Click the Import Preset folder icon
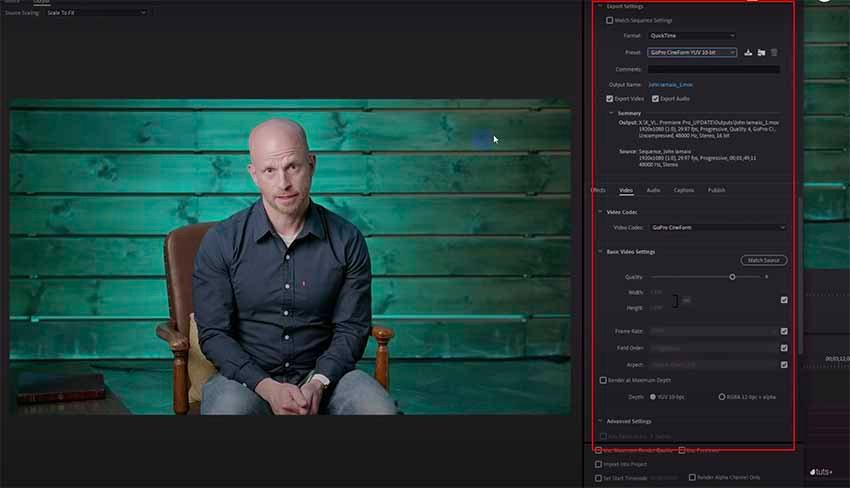 (x=761, y=52)
